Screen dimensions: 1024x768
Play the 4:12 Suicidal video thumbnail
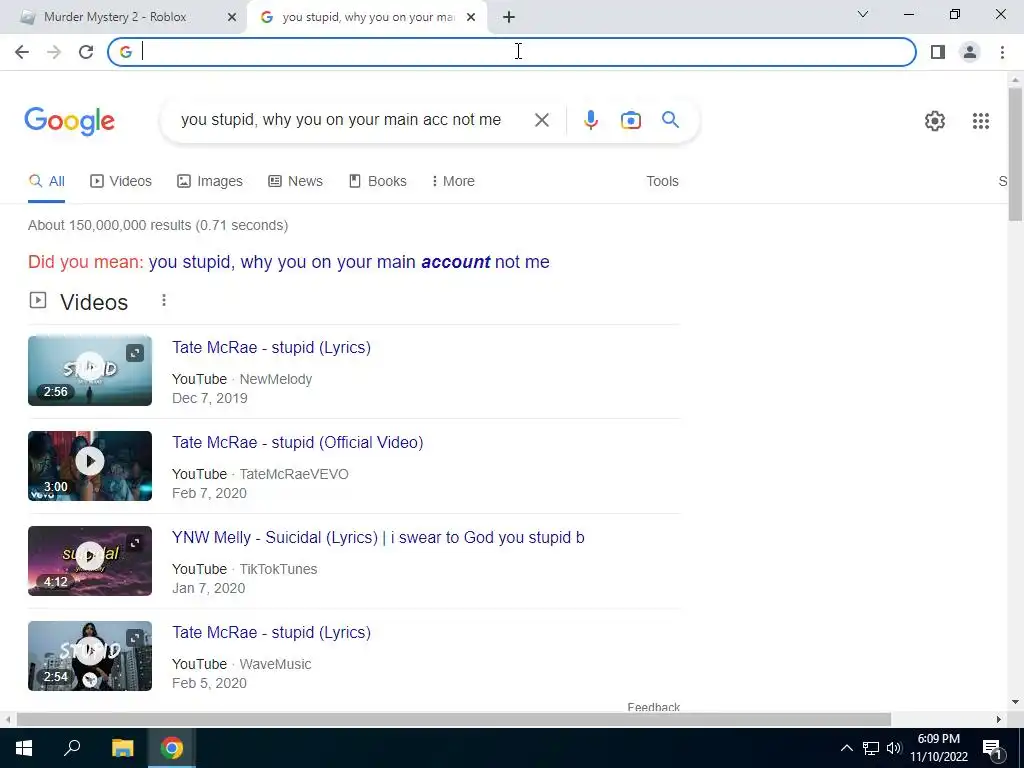(89, 560)
